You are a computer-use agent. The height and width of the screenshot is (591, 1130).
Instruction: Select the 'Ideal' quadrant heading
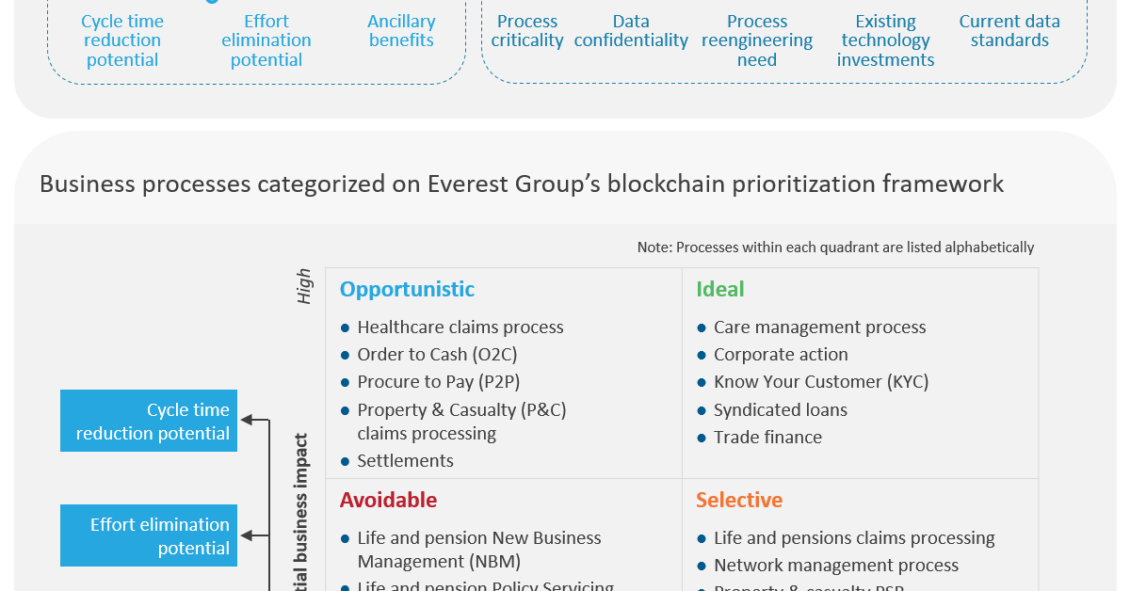click(x=720, y=289)
